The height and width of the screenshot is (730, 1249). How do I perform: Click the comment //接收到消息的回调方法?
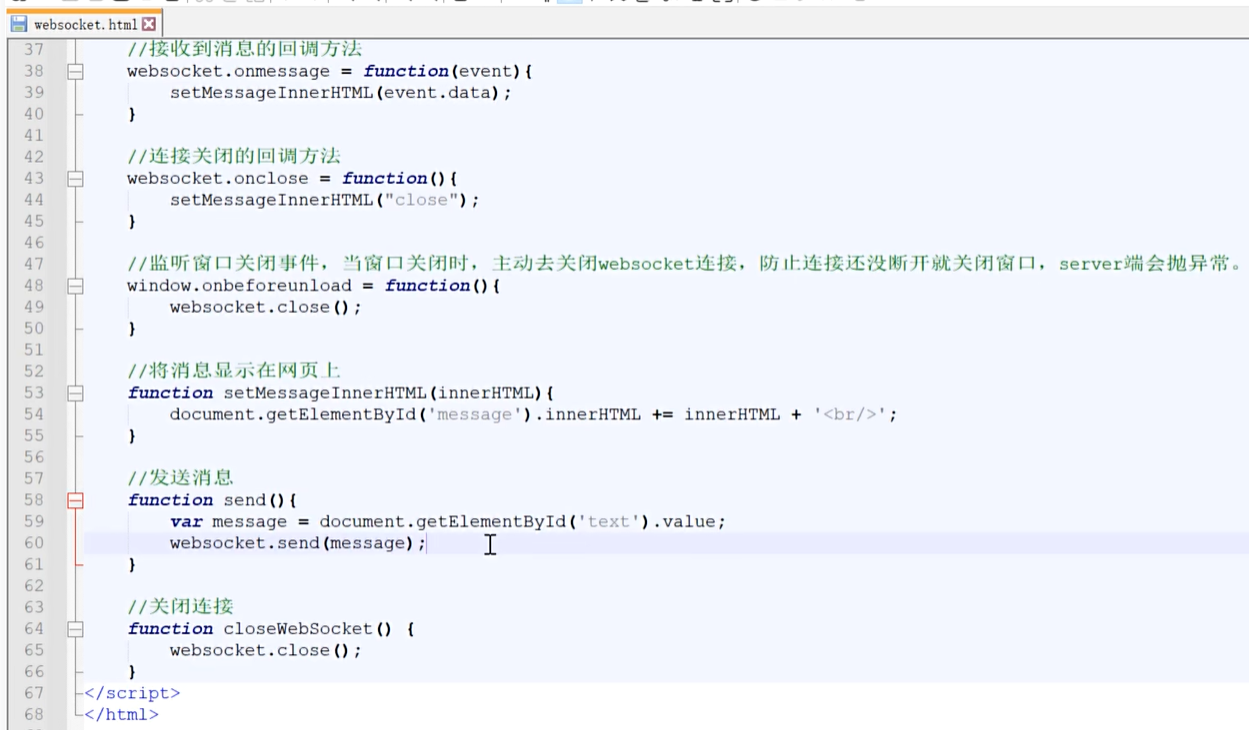point(244,49)
